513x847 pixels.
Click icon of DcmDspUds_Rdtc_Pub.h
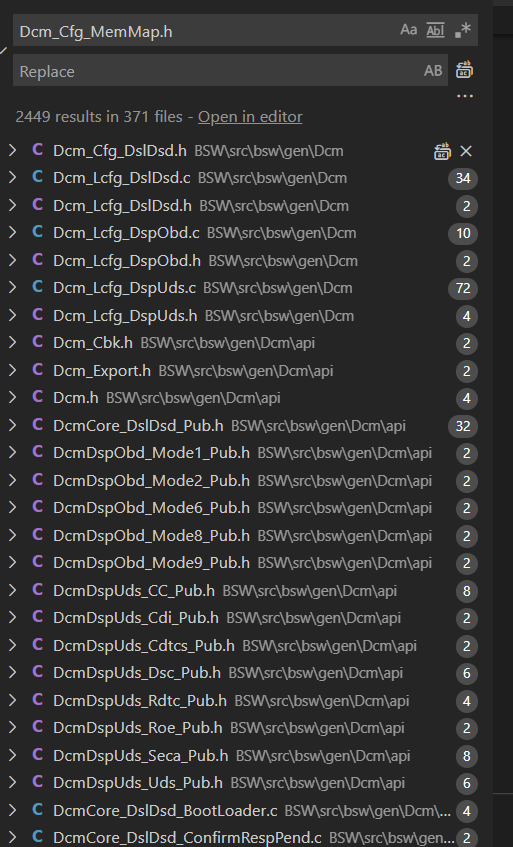point(37,700)
